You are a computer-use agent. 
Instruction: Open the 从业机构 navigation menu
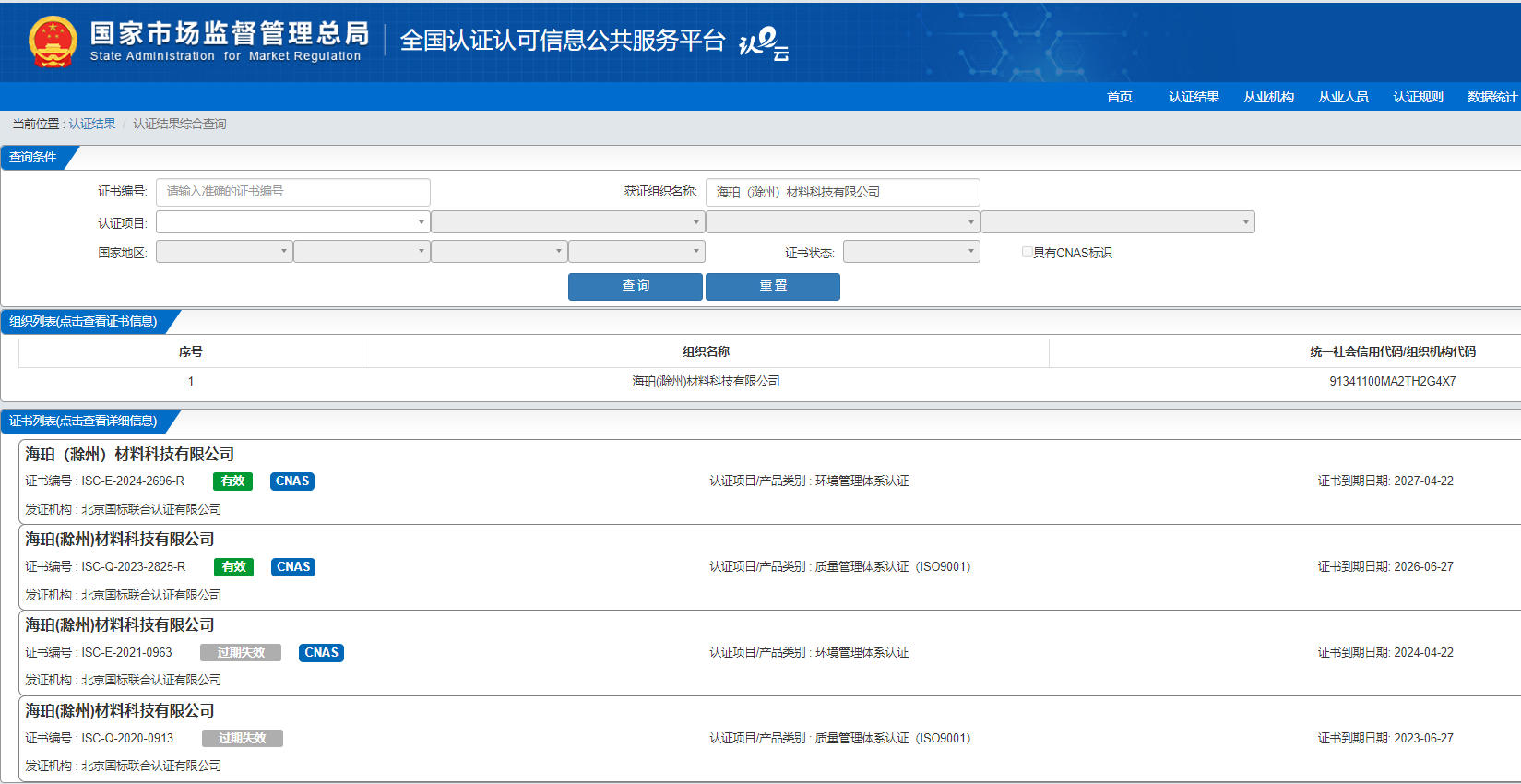(x=1268, y=97)
